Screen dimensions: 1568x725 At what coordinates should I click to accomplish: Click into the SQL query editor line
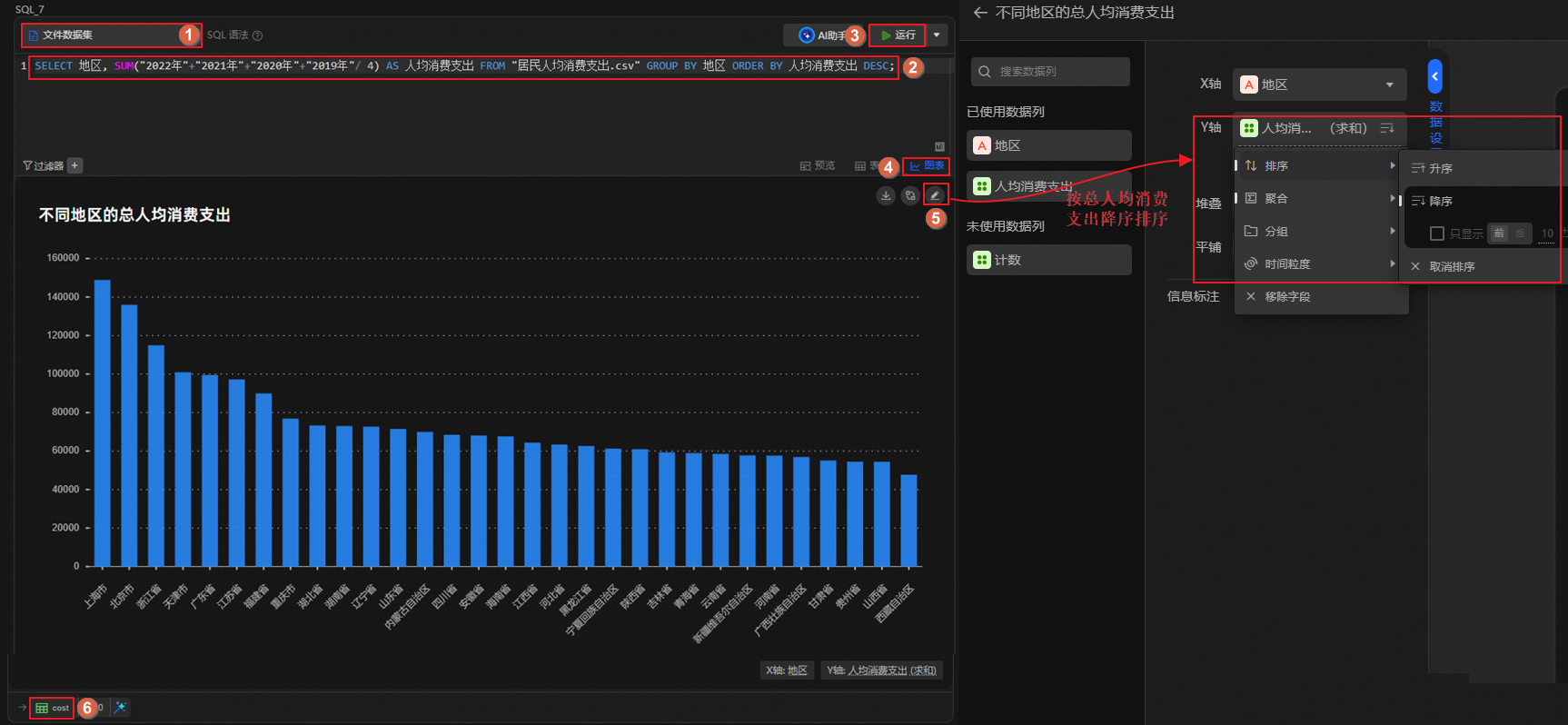[x=463, y=66]
